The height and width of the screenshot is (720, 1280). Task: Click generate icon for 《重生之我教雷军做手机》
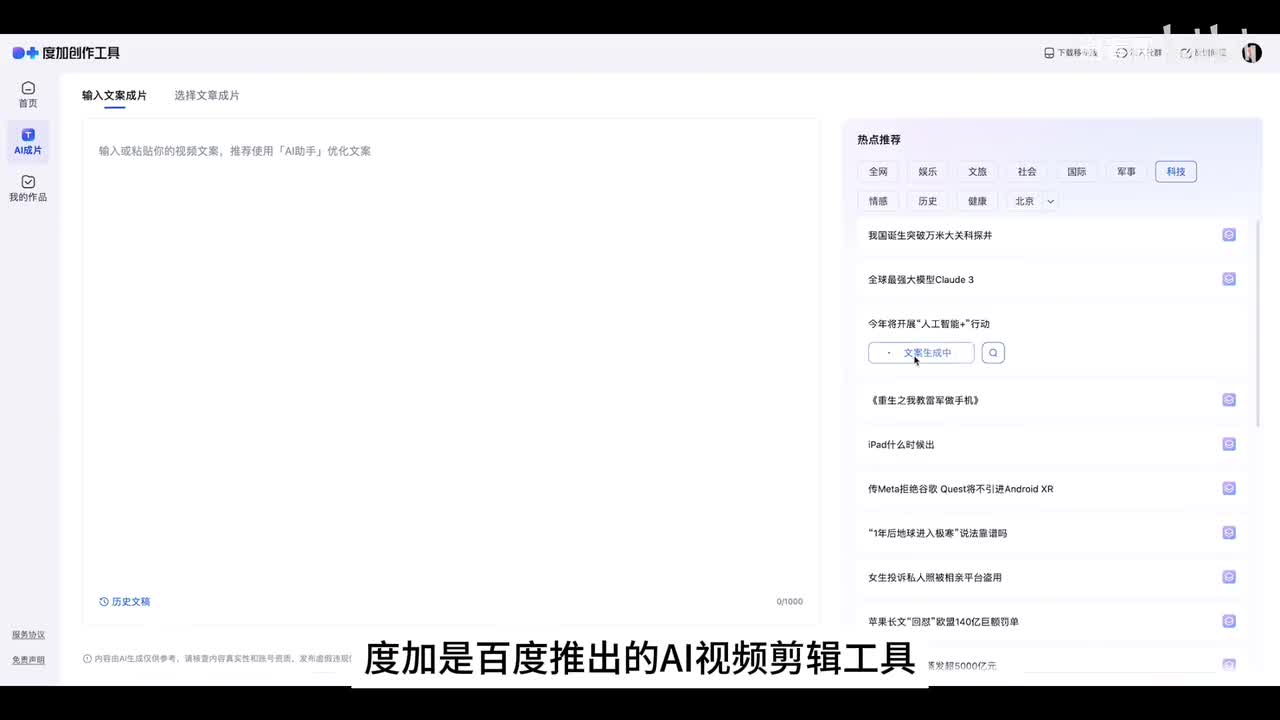(1229, 400)
